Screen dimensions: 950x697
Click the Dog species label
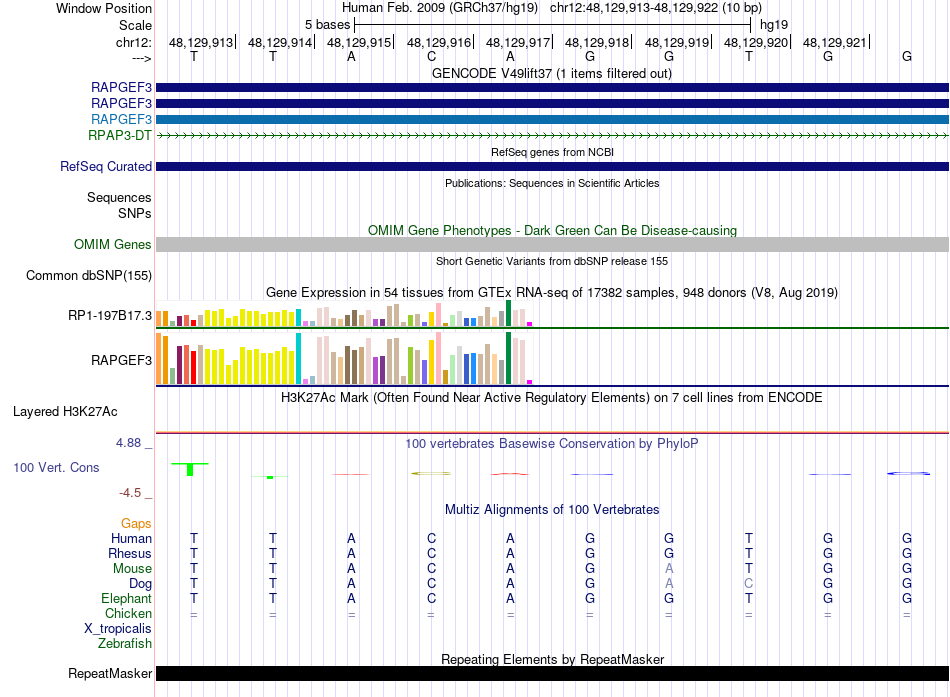click(x=140, y=584)
